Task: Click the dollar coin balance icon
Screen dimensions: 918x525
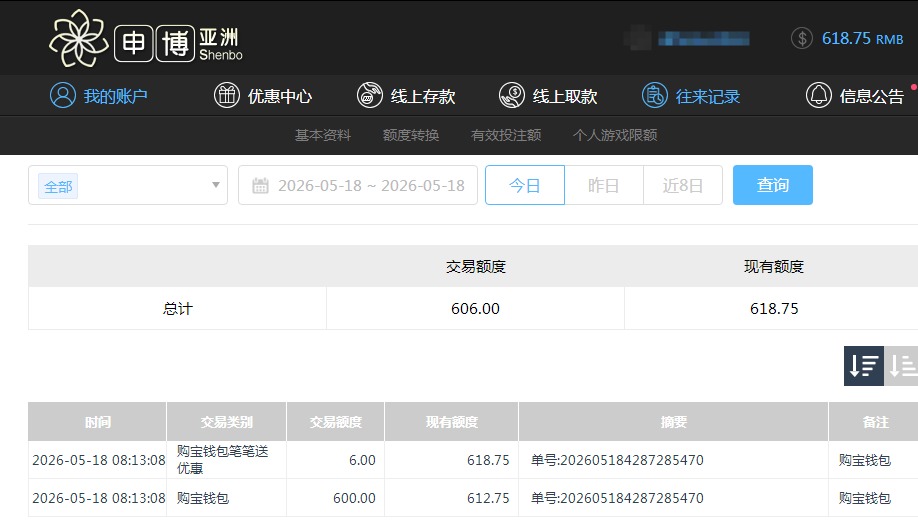Action: 801,39
